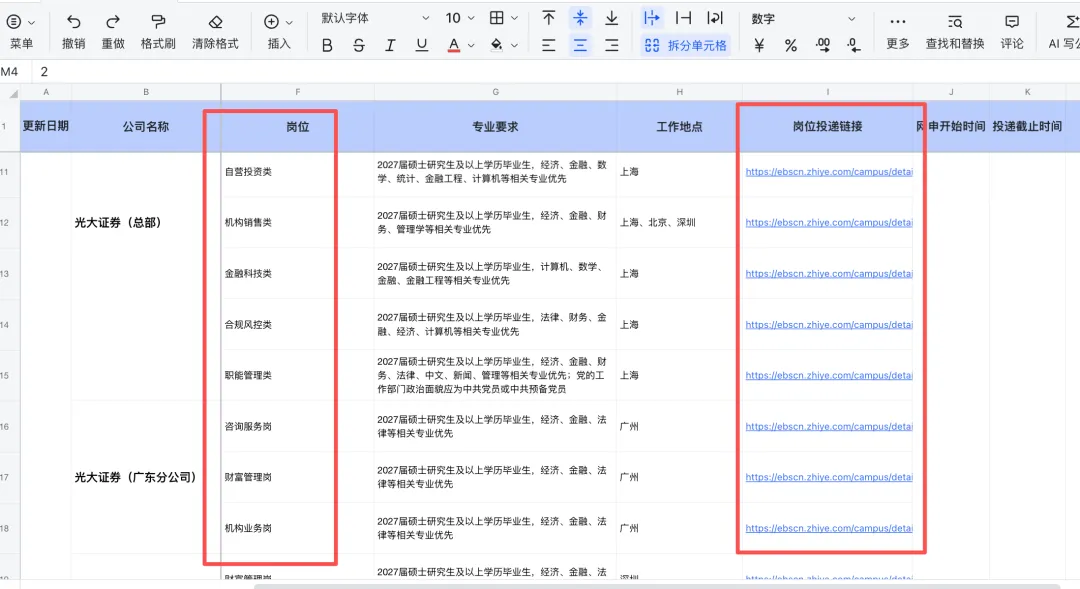Select the 上海、北京、深圳 location cell

click(679, 223)
